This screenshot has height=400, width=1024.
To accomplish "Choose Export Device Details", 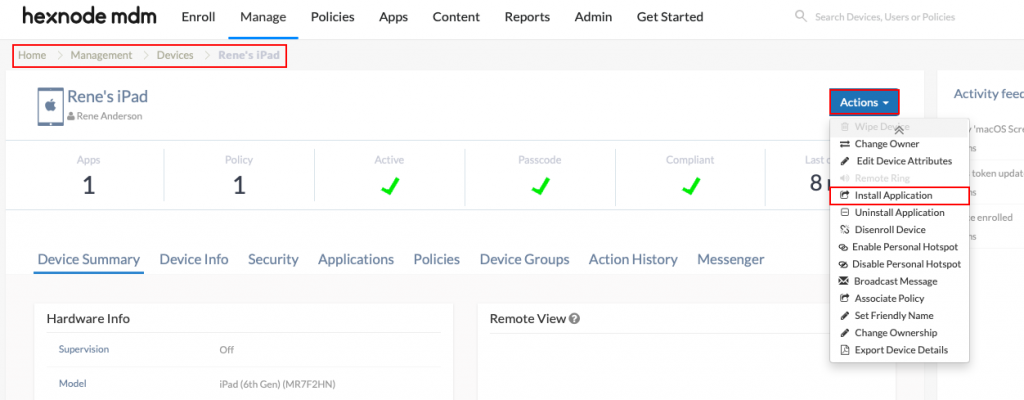I will [x=899, y=350].
